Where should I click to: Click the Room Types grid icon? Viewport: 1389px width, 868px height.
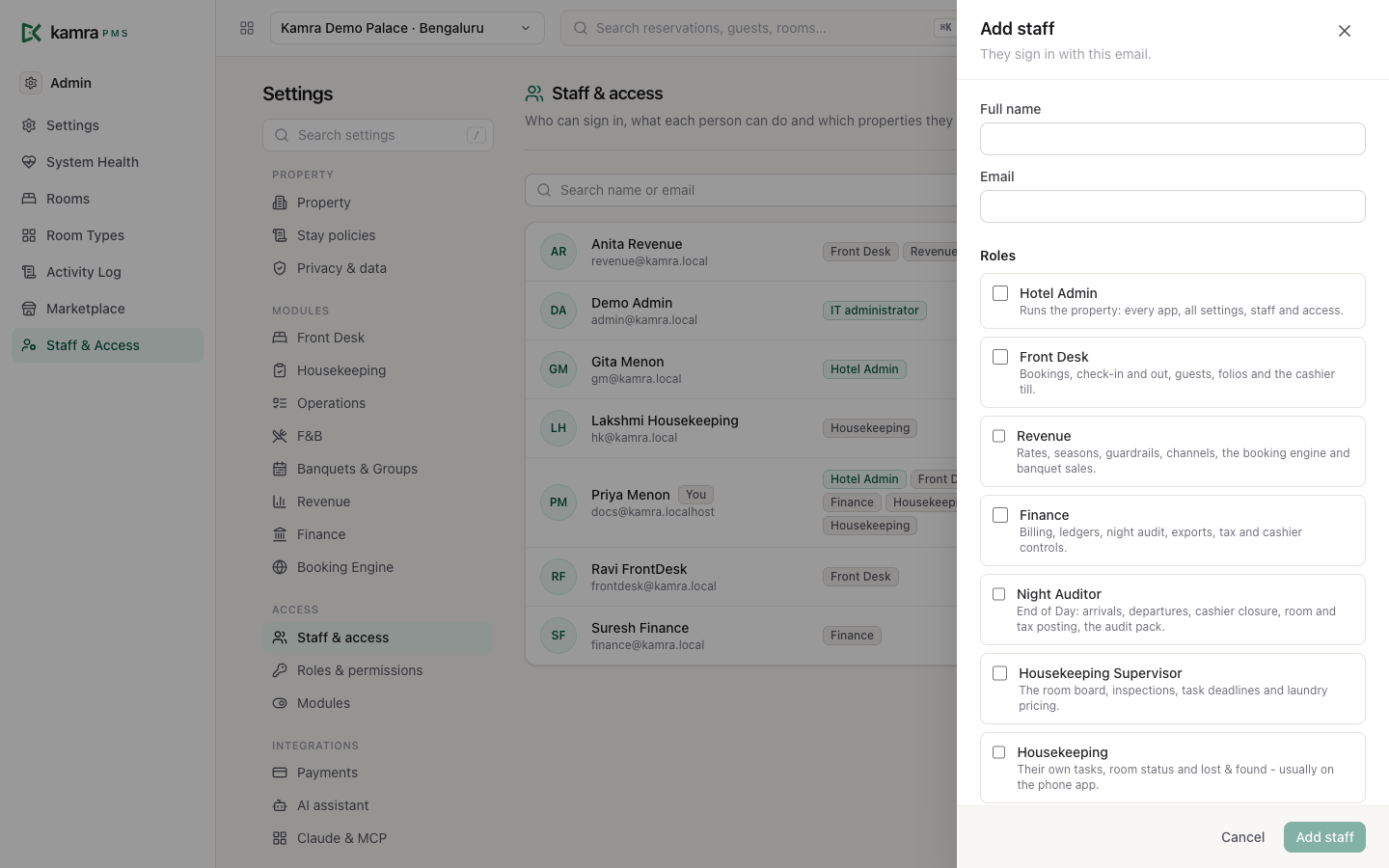click(x=29, y=235)
